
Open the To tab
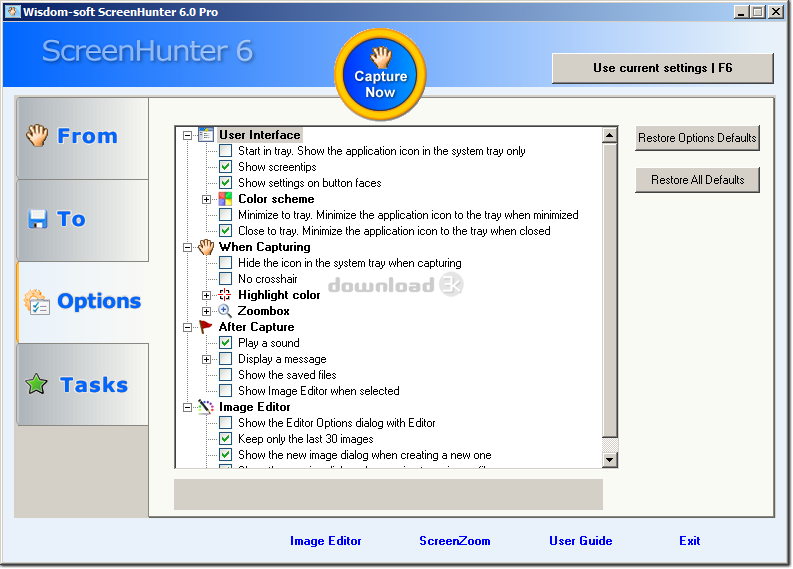tap(82, 220)
